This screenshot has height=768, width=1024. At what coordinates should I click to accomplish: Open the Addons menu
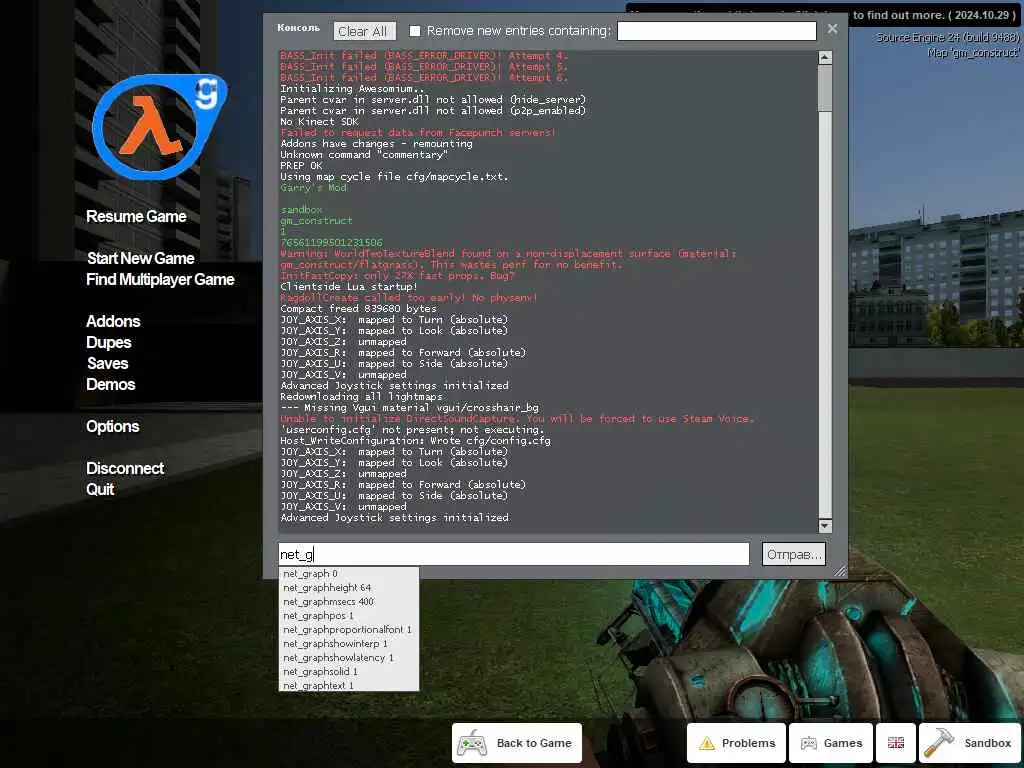pyautogui.click(x=113, y=321)
